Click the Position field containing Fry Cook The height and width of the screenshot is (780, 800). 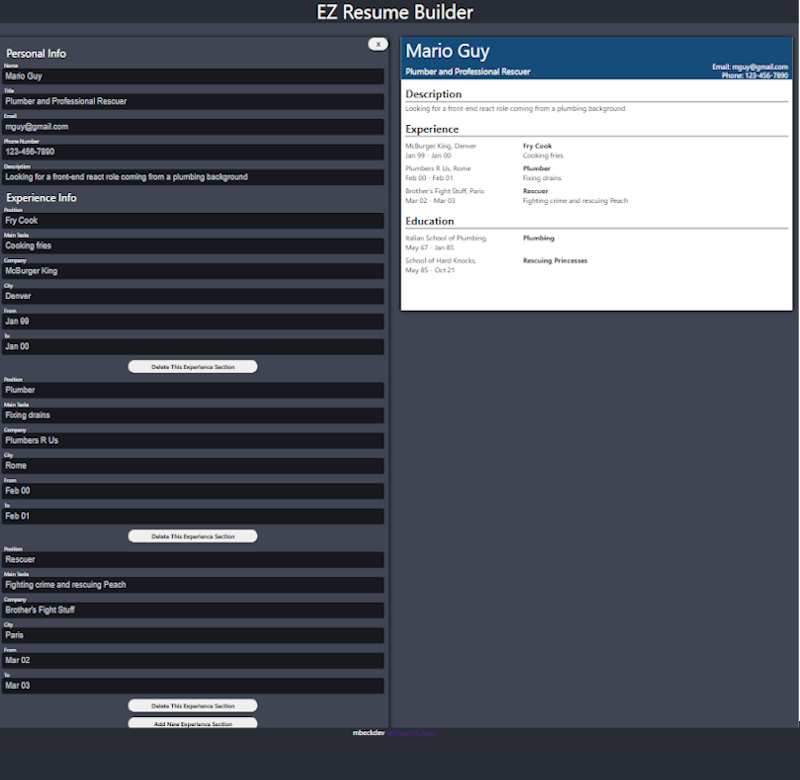[193, 221]
